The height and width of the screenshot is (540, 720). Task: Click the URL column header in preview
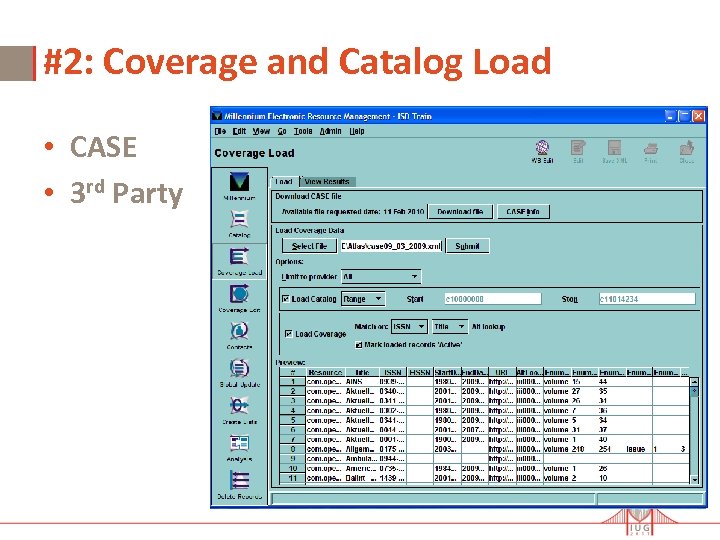point(501,372)
